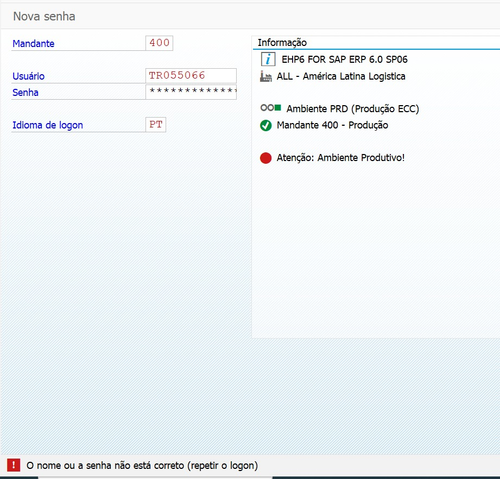This screenshot has height=479, width=500.
Task: Click the Usuário label
Action: [x=28, y=76]
